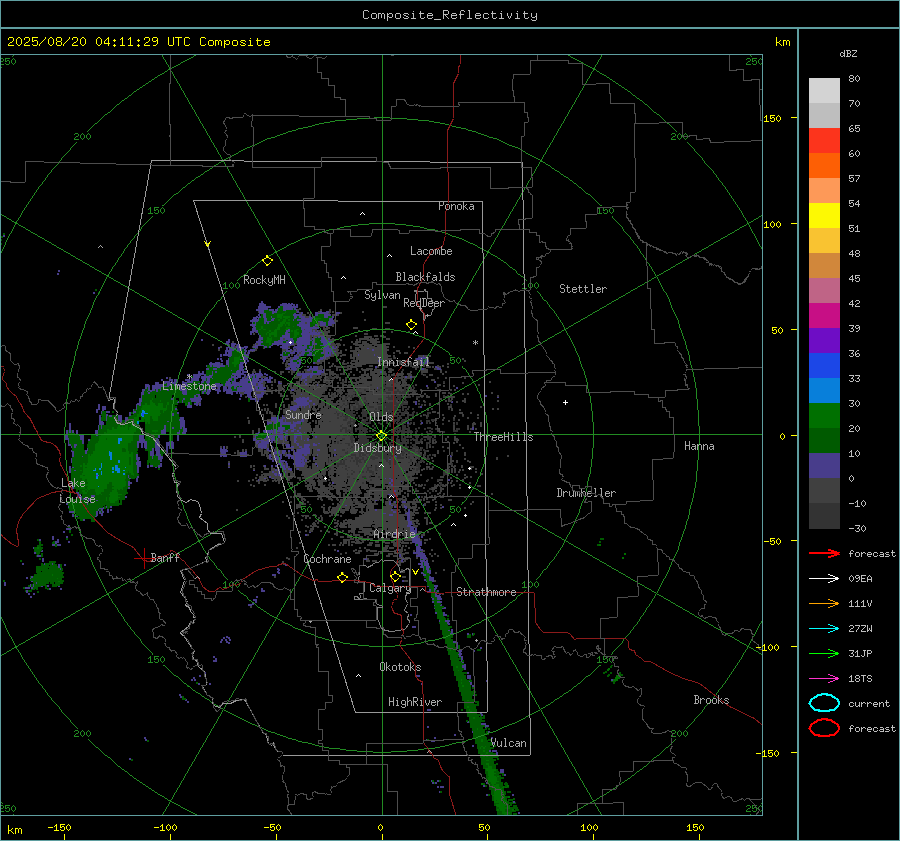Pick the bright yellow 51-54 dBZ swatch

point(824,216)
